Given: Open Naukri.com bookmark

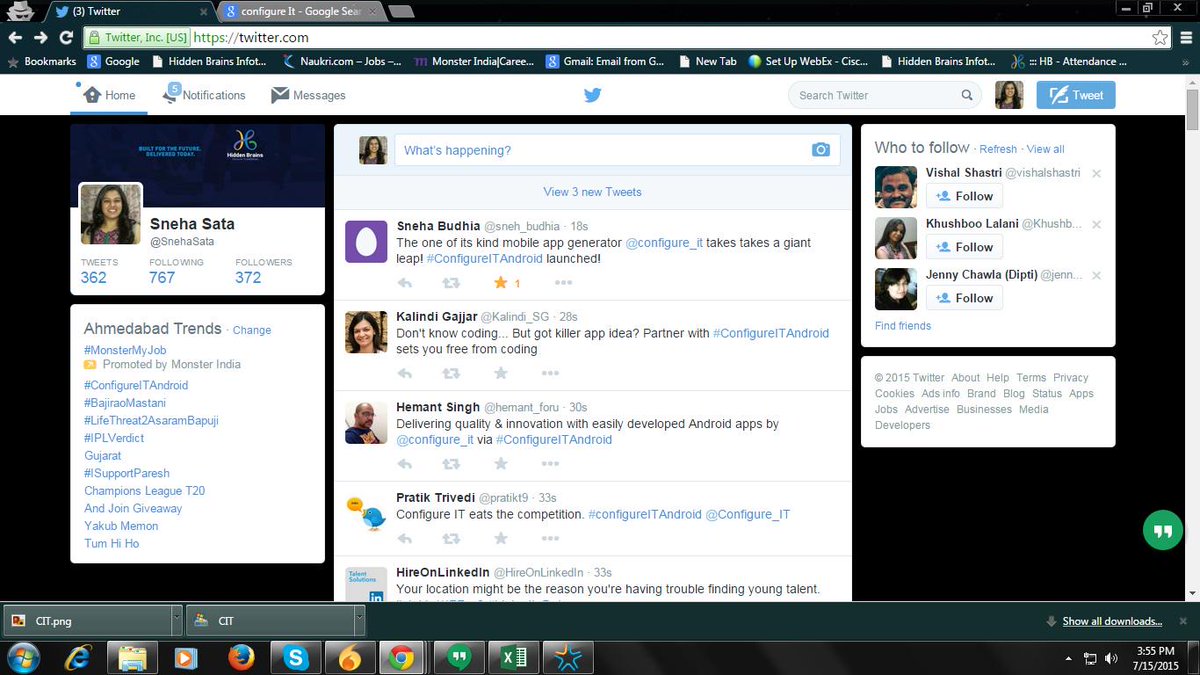Looking at the screenshot, I should tap(342, 61).
